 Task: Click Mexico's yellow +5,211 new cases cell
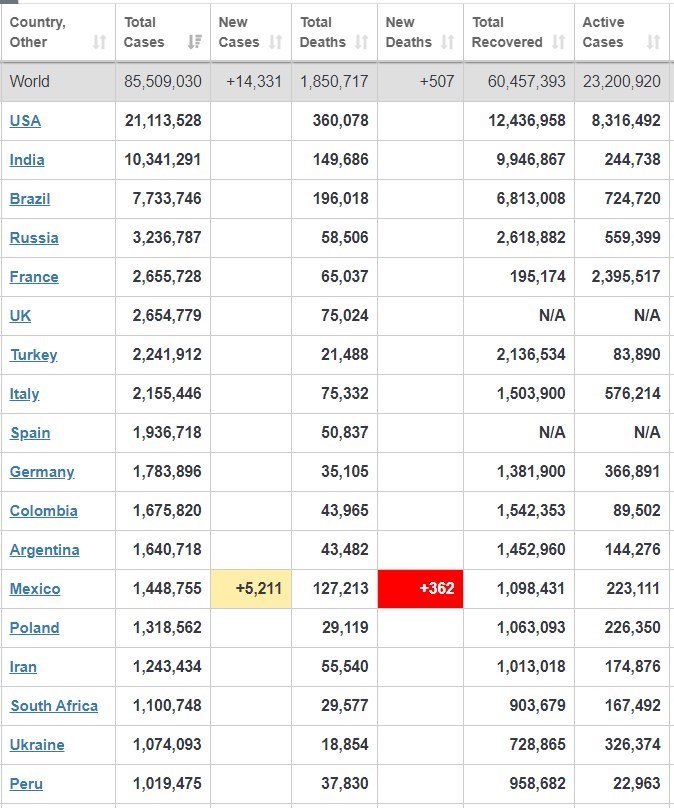click(x=251, y=588)
